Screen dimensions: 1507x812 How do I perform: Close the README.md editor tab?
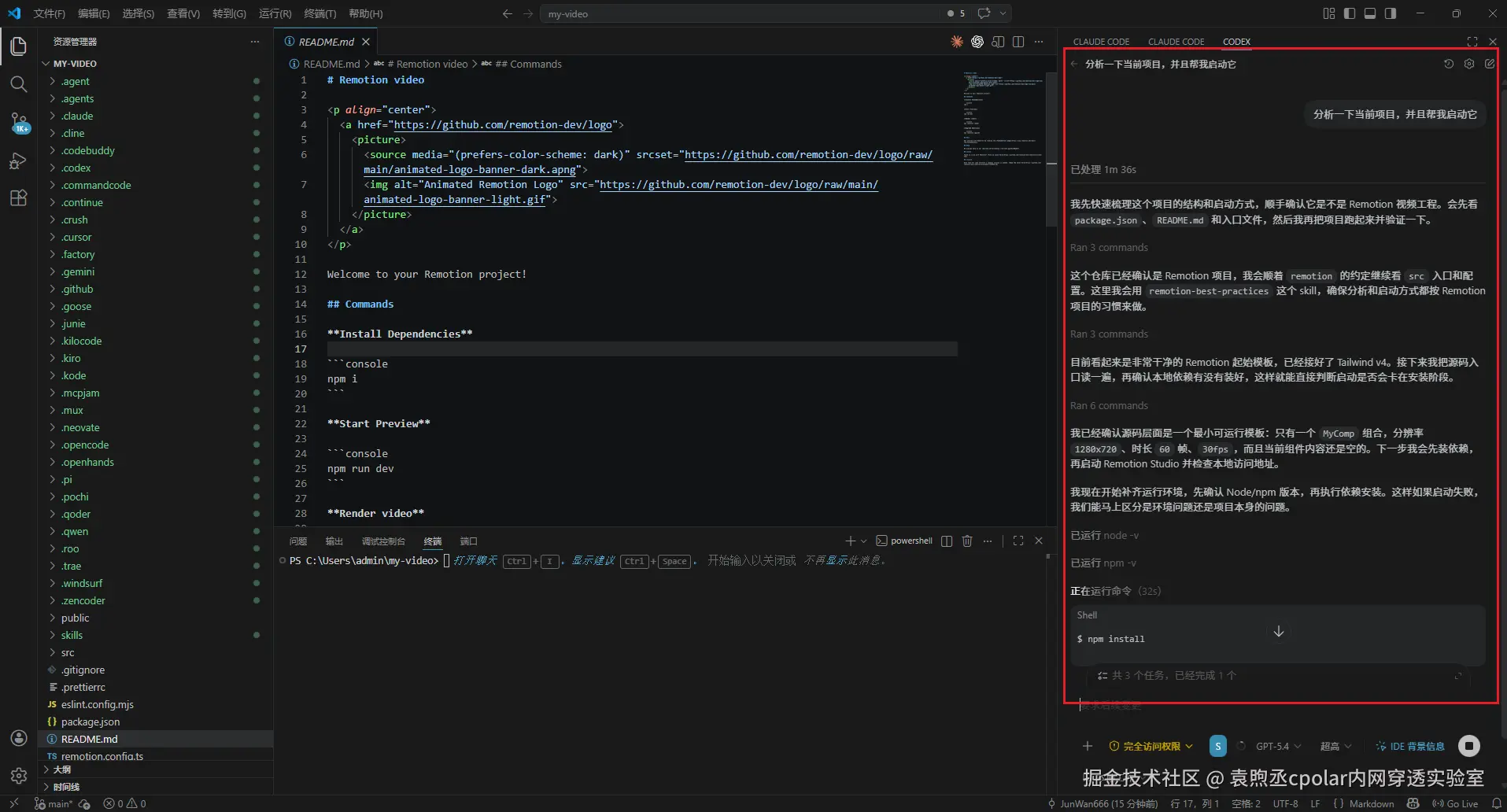[x=366, y=42]
